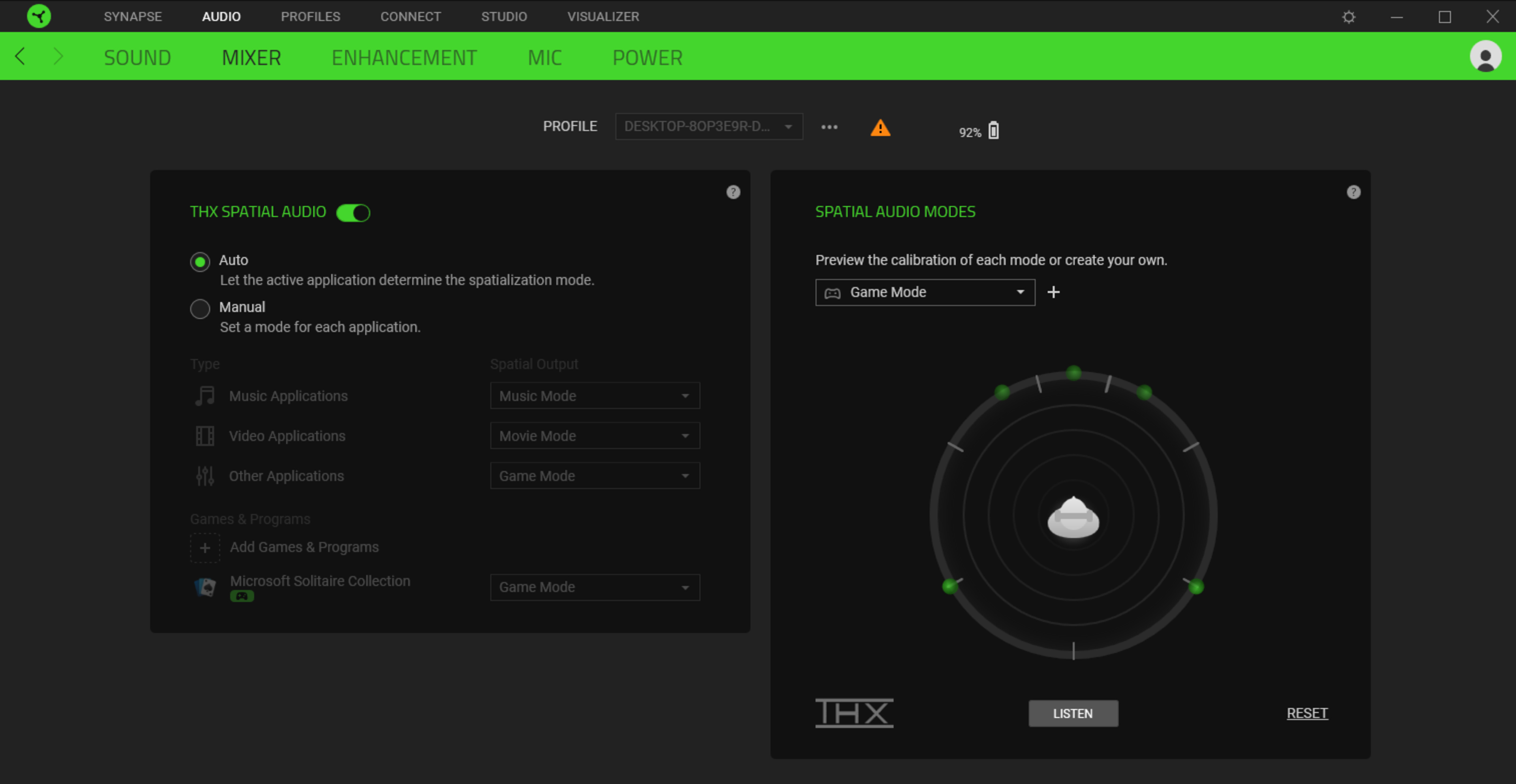Select the Auto radio button
The image size is (1516, 784).
pos(200,262)
